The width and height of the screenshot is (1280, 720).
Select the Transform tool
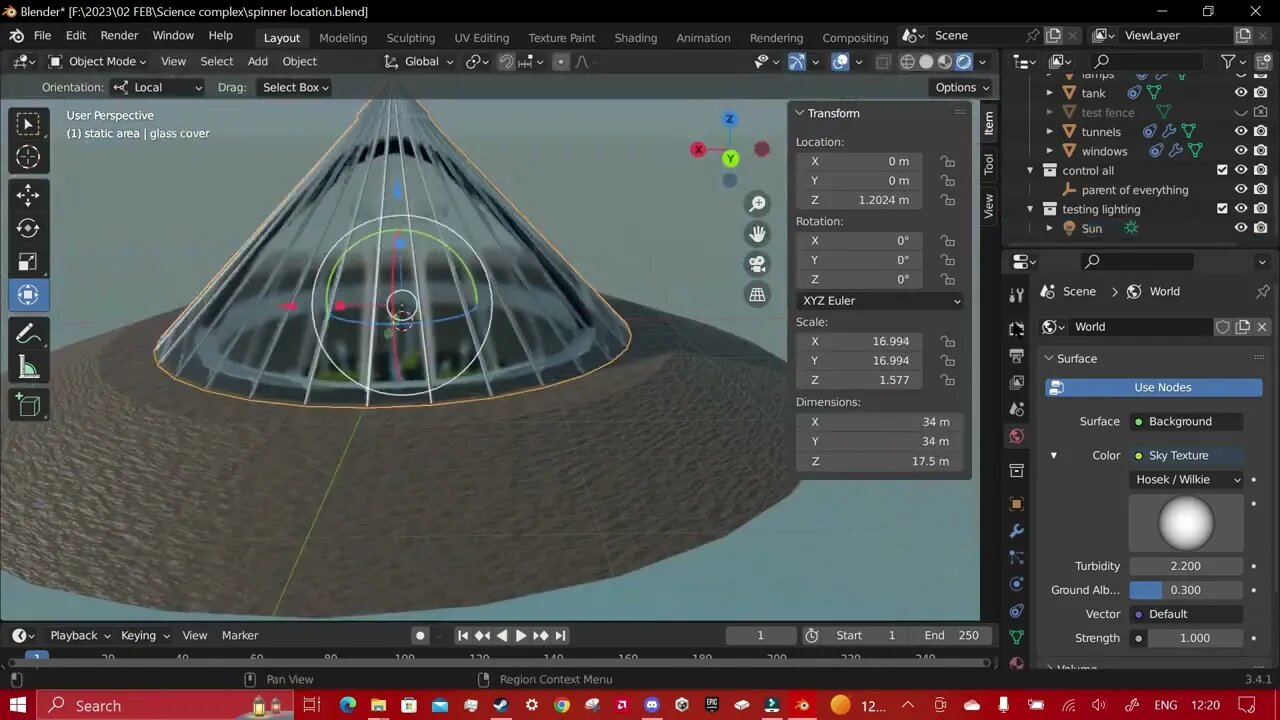(28, 295)
